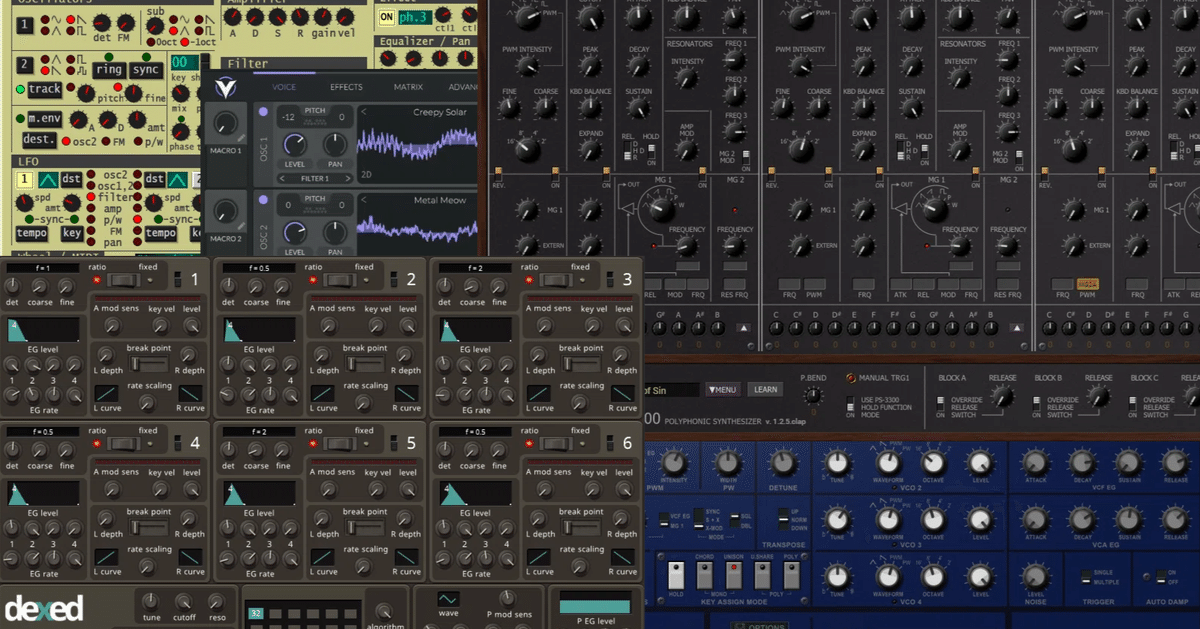Click the LEARN button
The width and height of the screenshot is (1200, 629).
click(766, 389)
